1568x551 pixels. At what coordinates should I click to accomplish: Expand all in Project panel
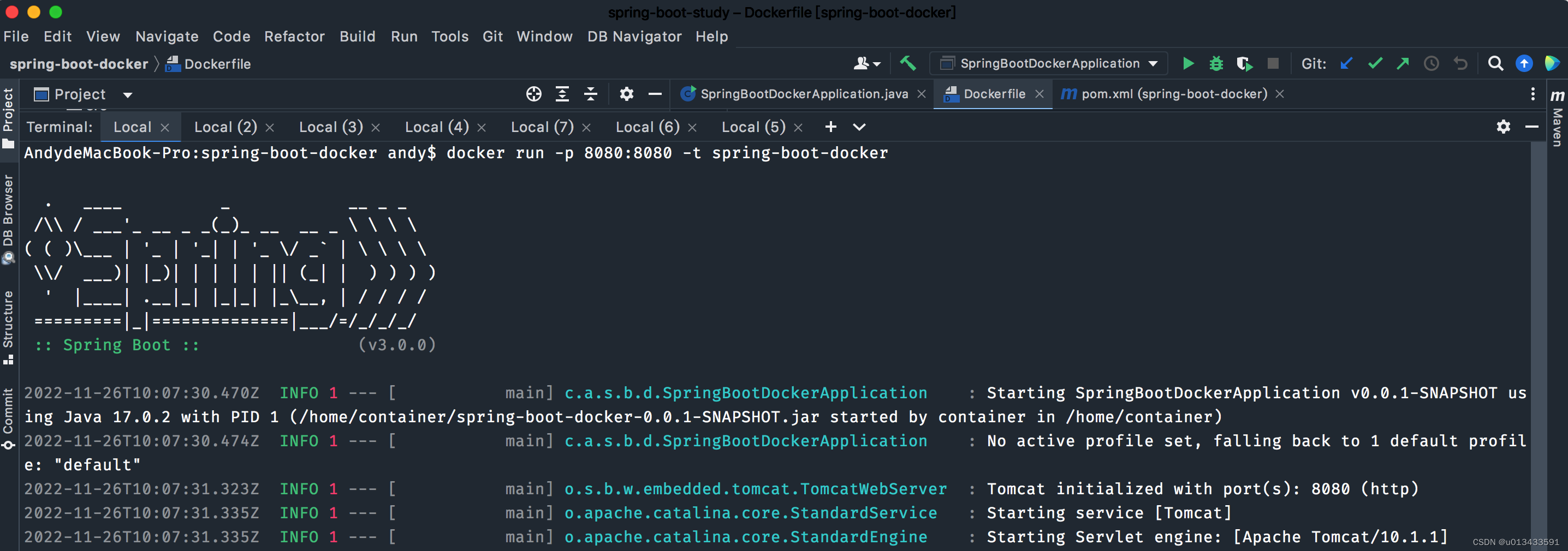(x=562, y=94)
